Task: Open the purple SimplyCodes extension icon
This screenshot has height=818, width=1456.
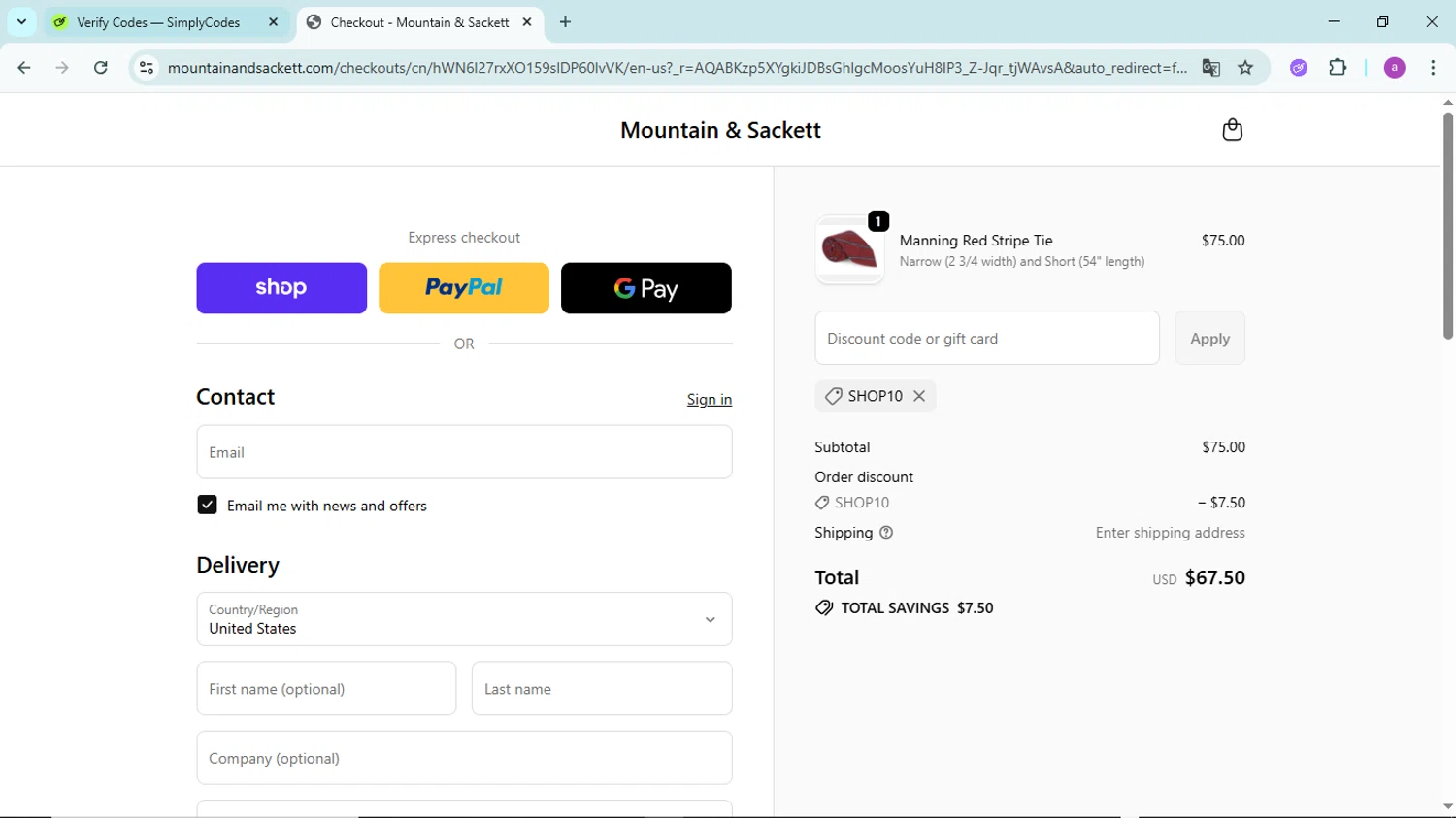Action: [1299, 68]
